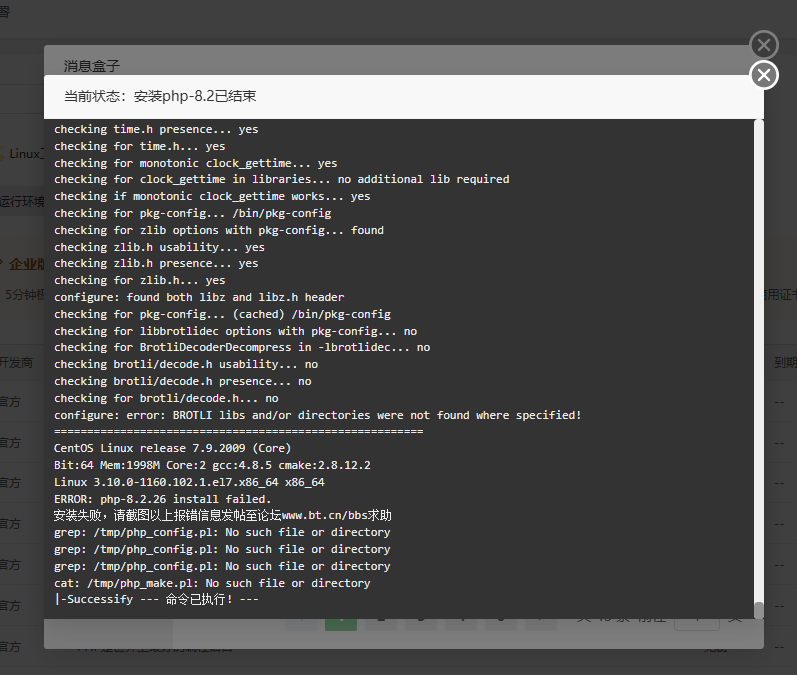Screen dimensions: 797x675
Task: Click the 消息盒子 title text
Action: pos(91,66)
